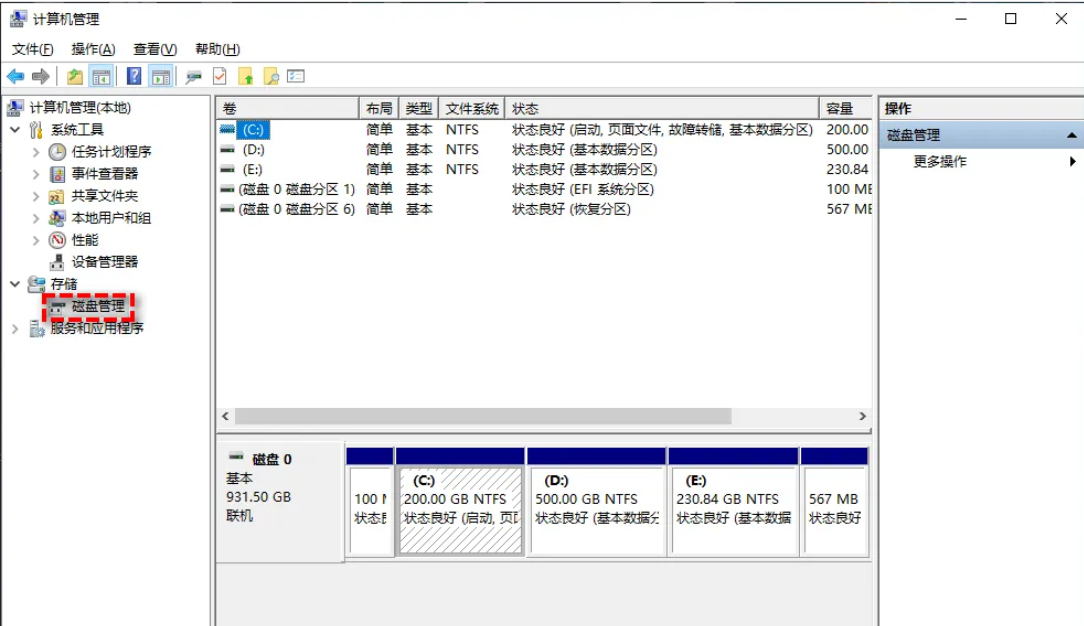Sort by the 类型 column header

[419, 108]
